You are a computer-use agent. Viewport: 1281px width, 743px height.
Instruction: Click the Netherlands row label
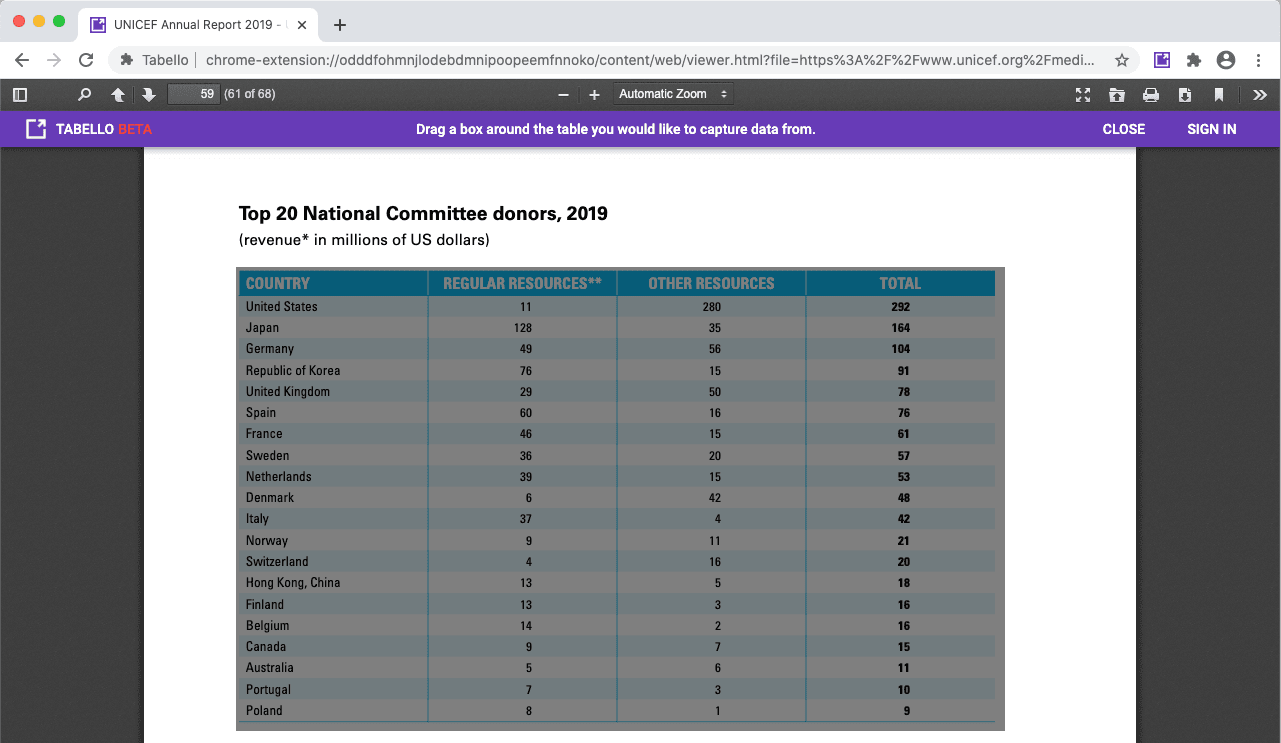(x=279, y=477)
